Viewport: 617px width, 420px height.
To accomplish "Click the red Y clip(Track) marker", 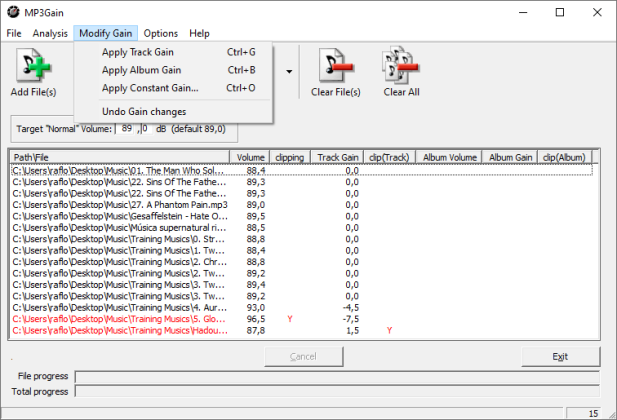I will pyautogui.click(x=389, y=330).
